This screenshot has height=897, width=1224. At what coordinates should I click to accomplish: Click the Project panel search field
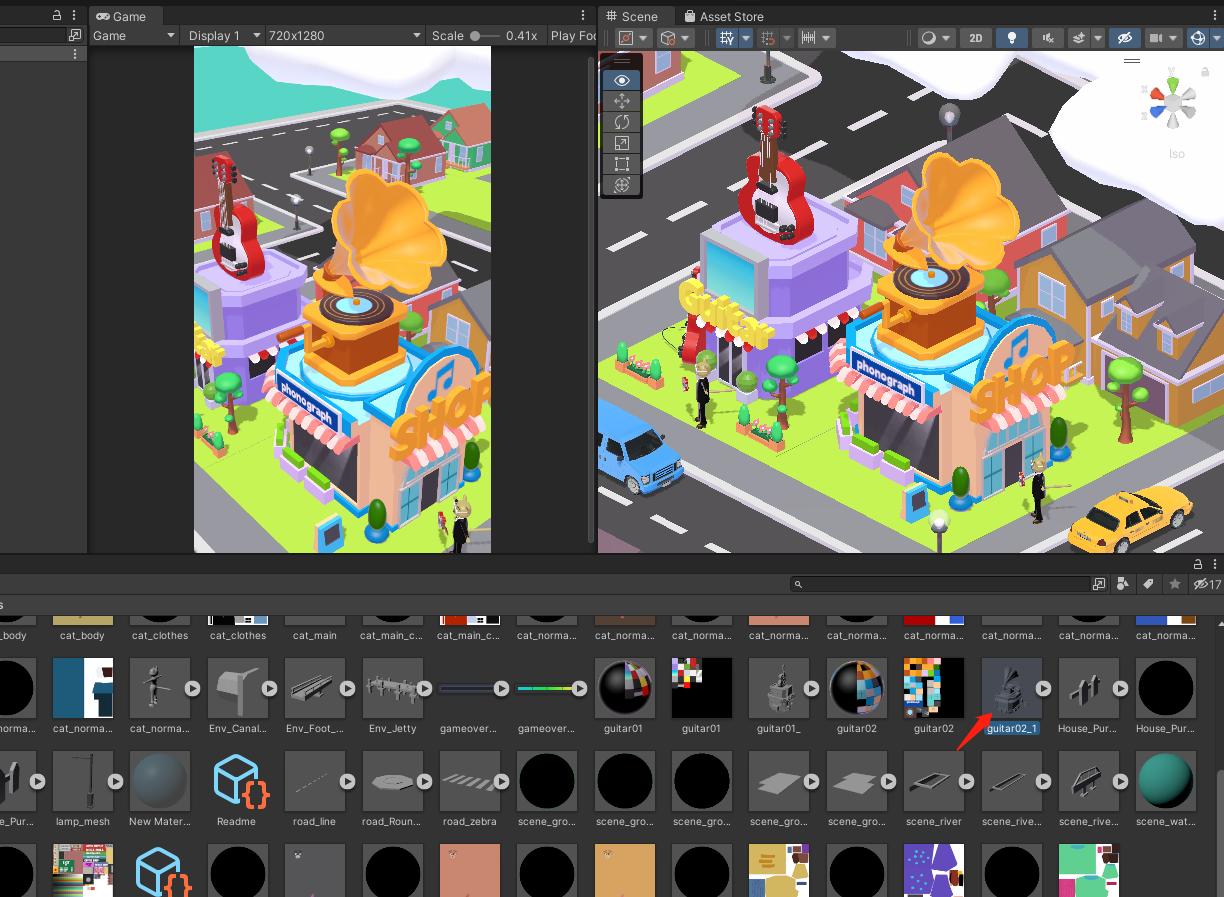coord(939,584)
